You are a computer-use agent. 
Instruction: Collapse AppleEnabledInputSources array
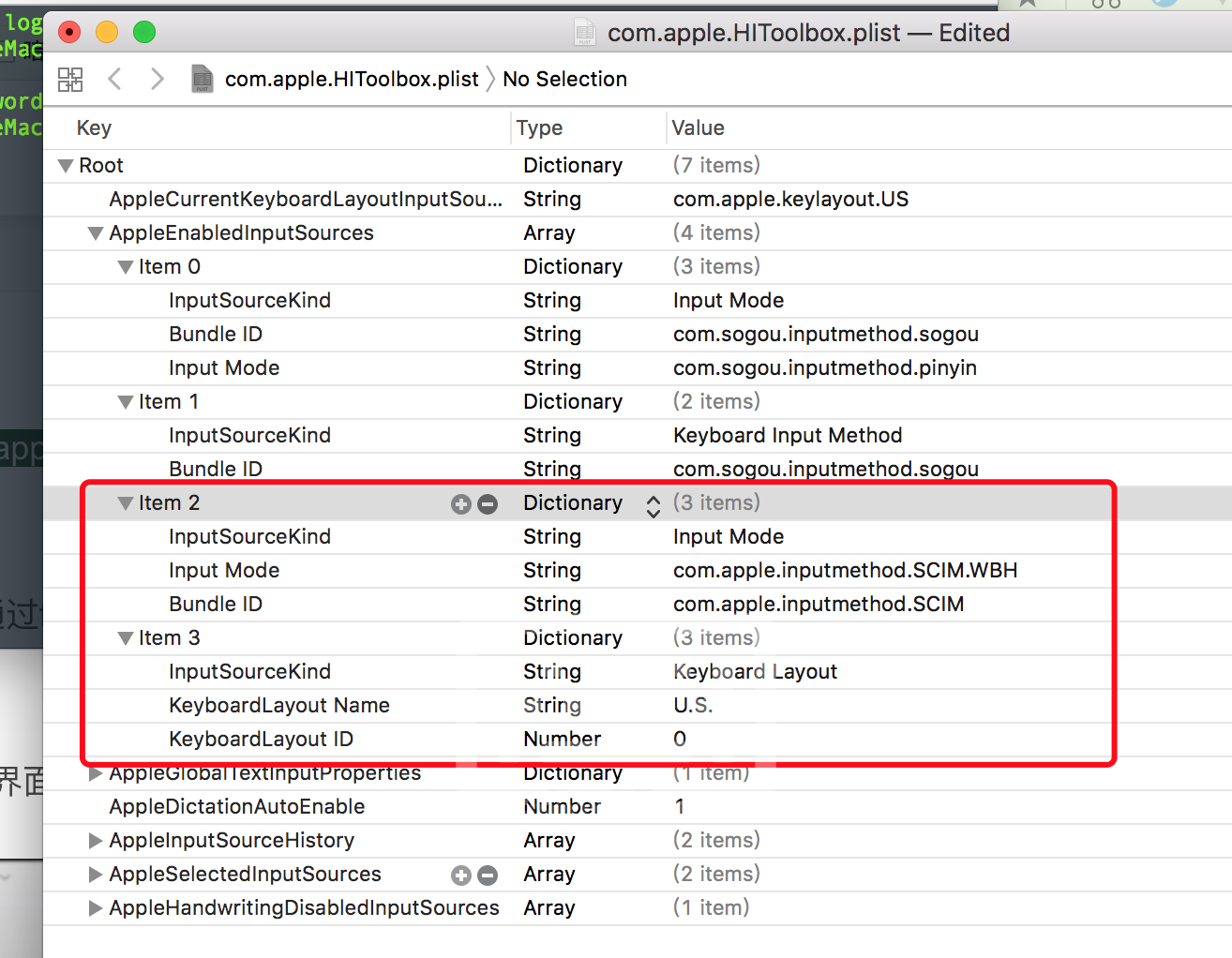[96, 233]
